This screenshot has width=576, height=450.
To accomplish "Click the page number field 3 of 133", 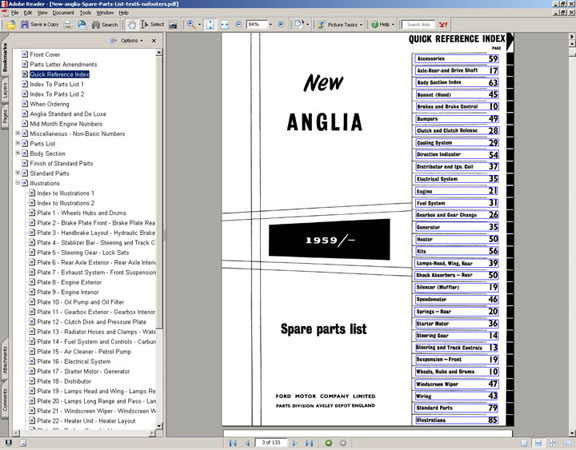I will [x=271, y=443].
